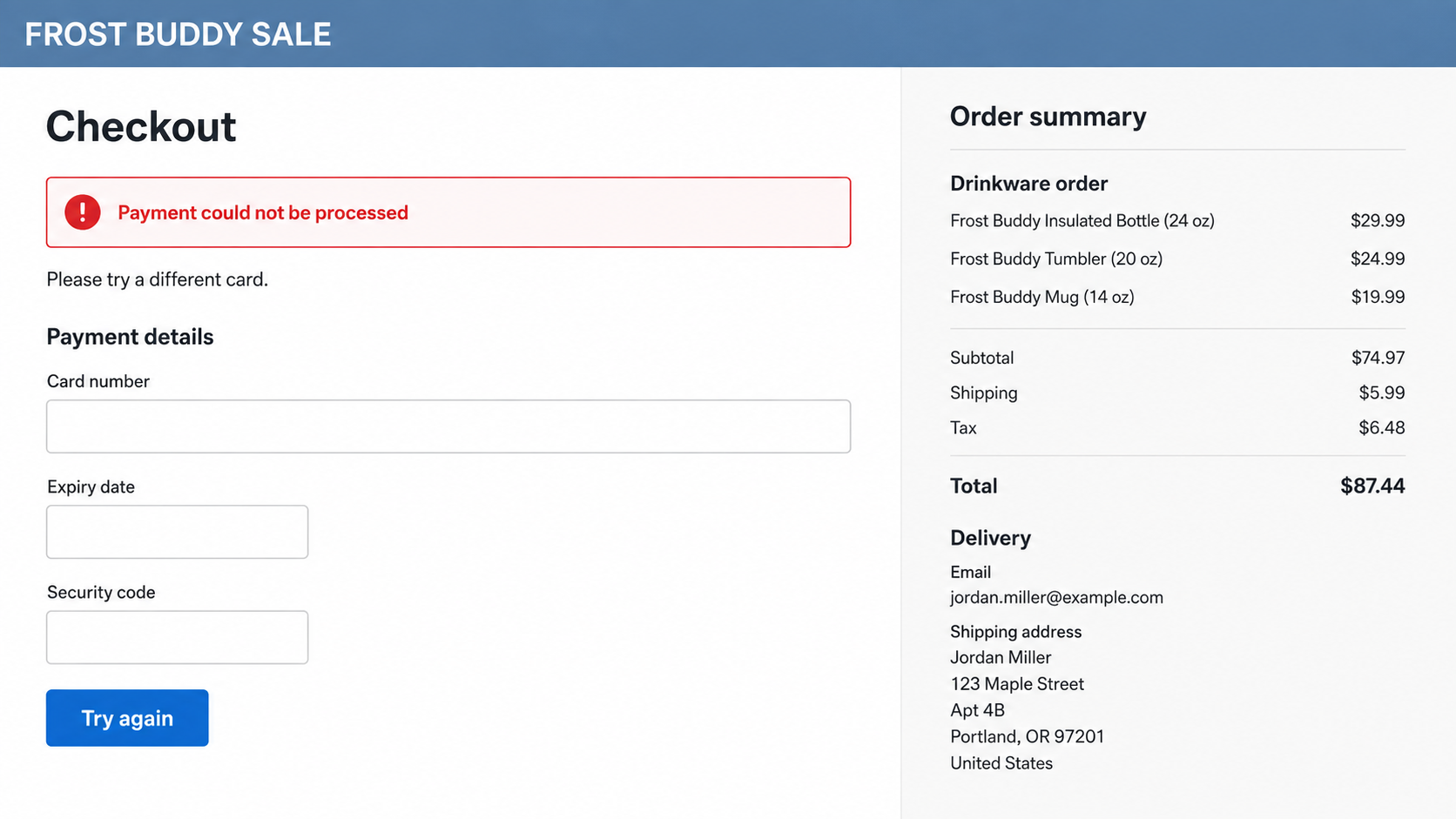The image size is (1456, 819).
Task: Click the $24.99 tumbler price
Action: (1378, 258)
